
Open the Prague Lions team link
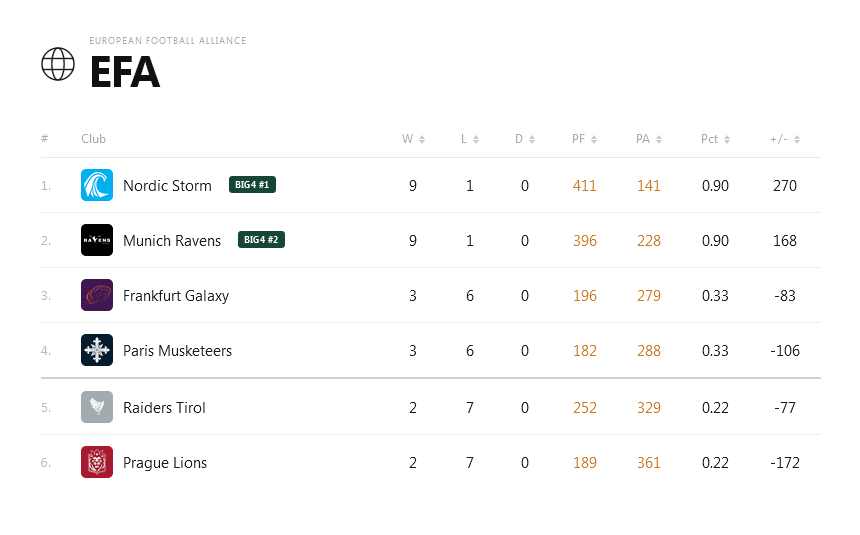click(x=165, y=463)
